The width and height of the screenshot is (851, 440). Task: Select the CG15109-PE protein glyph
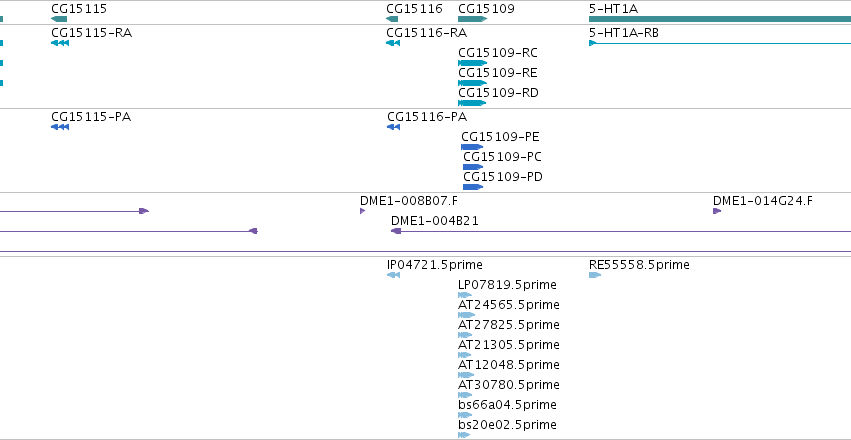(x=472, y=147)
